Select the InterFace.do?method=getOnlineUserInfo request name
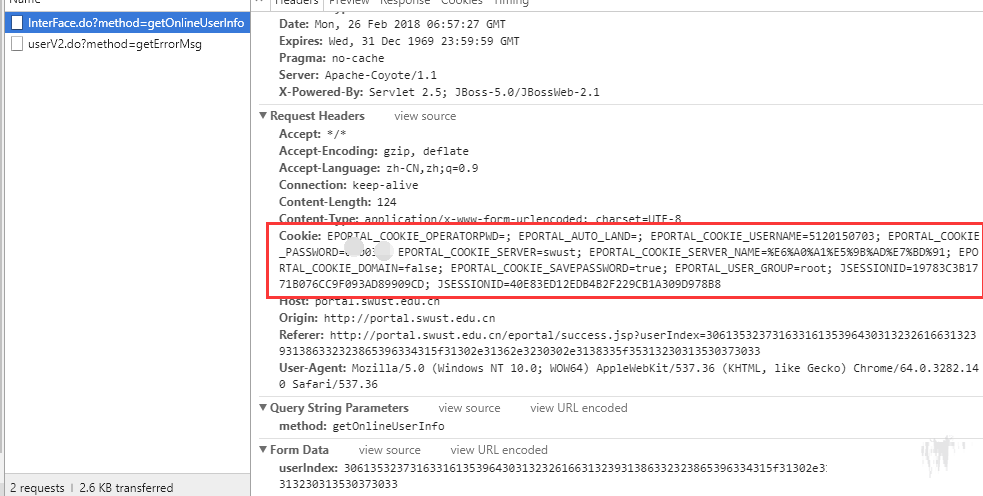This screenshot has height=496, width=983. [135, 22]
